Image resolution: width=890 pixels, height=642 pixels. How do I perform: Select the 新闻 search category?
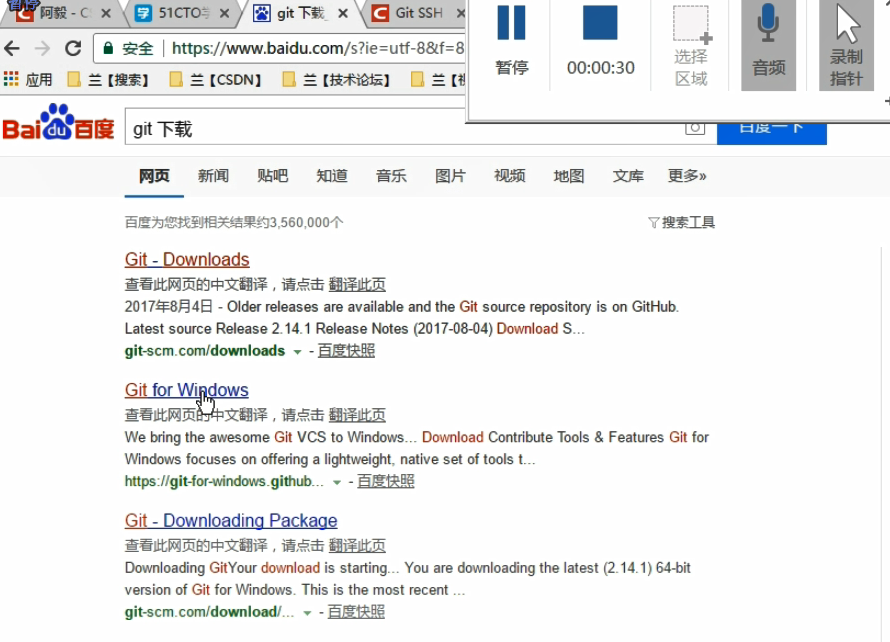tap(213, 176)
